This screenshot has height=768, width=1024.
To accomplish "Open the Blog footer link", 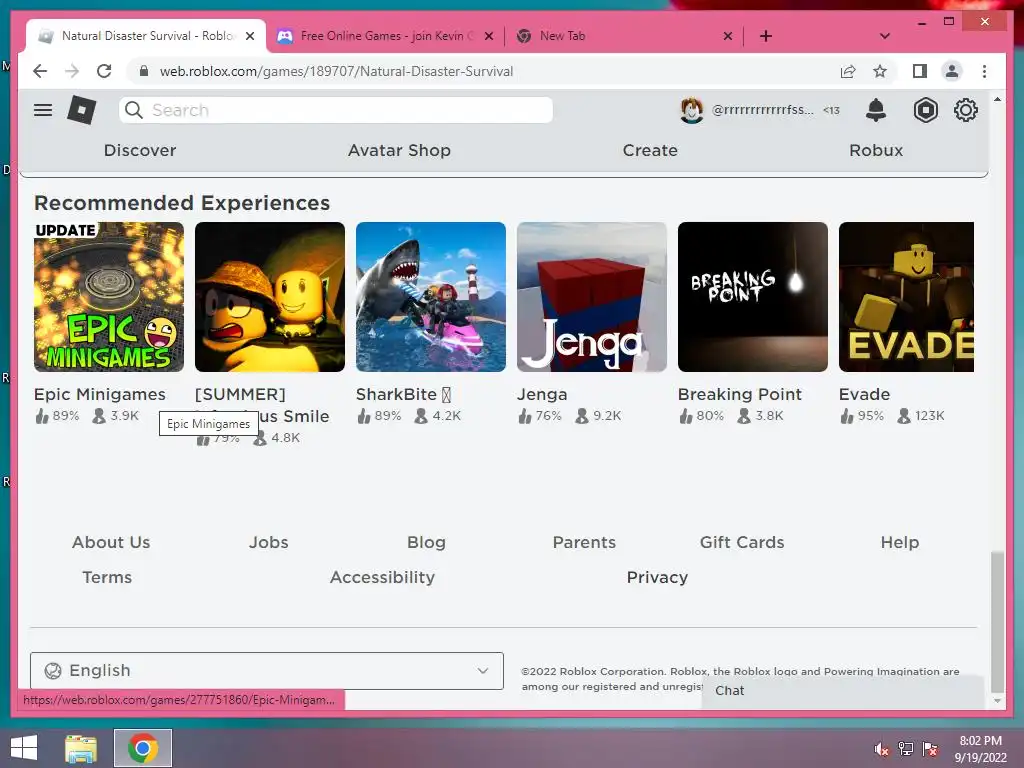I will pyautogui.click(x=426, y=542).
